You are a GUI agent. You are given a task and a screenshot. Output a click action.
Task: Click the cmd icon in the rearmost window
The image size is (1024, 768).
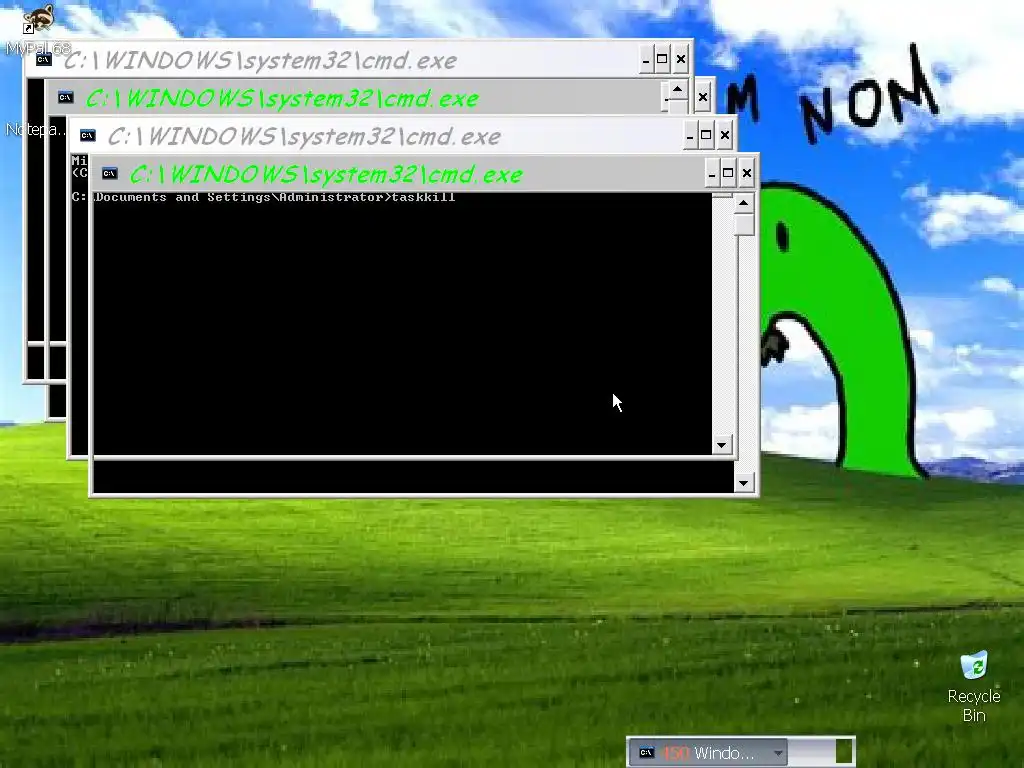pyautogui.click(x=43, y=59)
